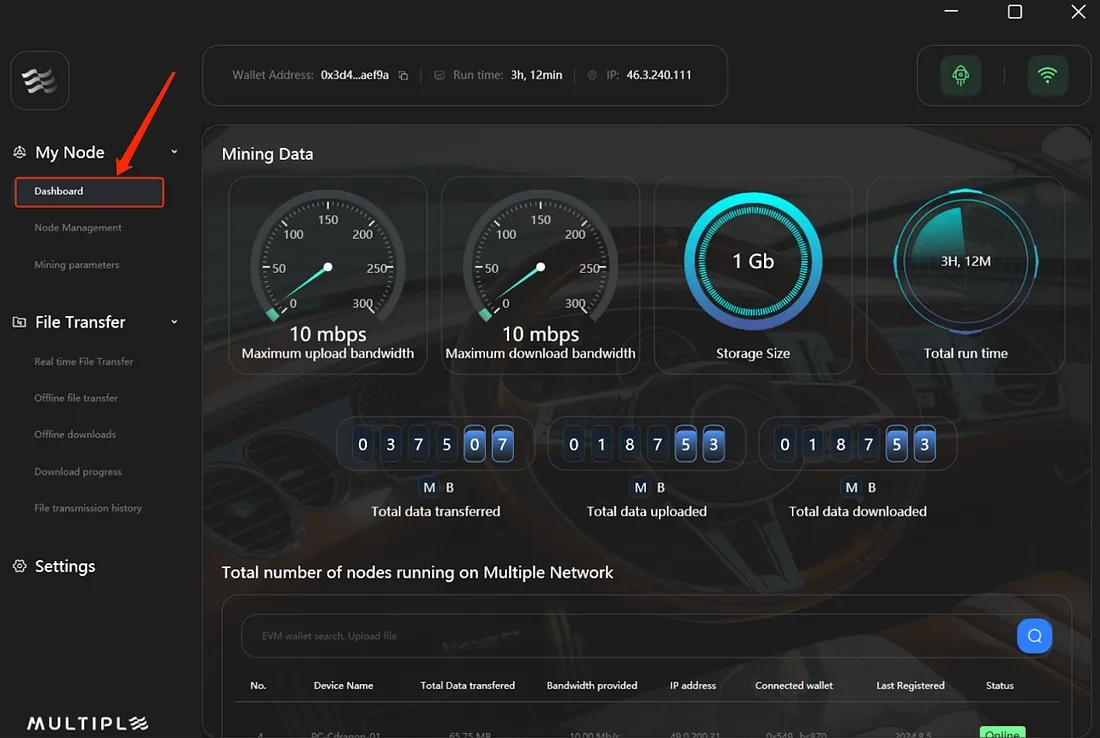This screenshot has width=1100, height=738.
Task: Collapse the My Node section chevron
Action: coord(174,152)
